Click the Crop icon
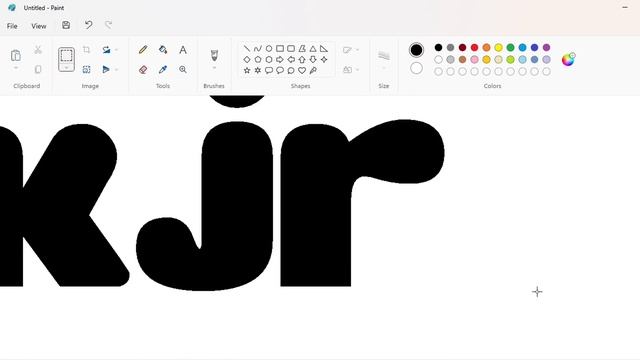The image size is (640, 360). click(x=87, y=50)
